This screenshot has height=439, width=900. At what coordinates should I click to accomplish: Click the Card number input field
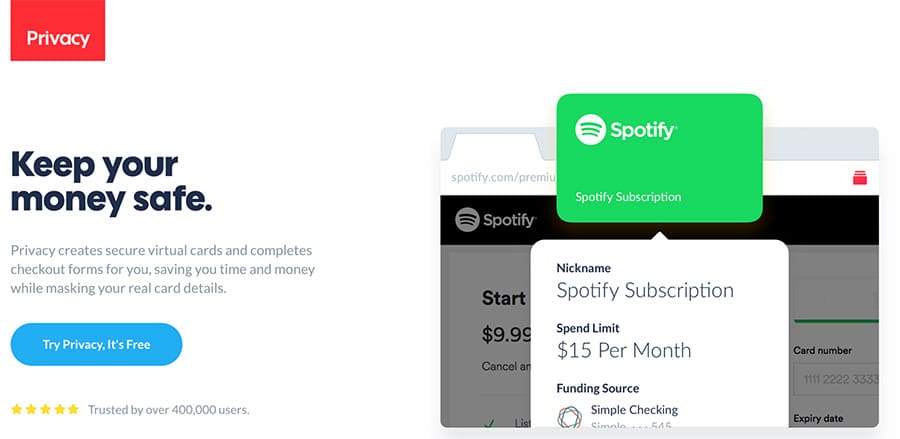836,379
